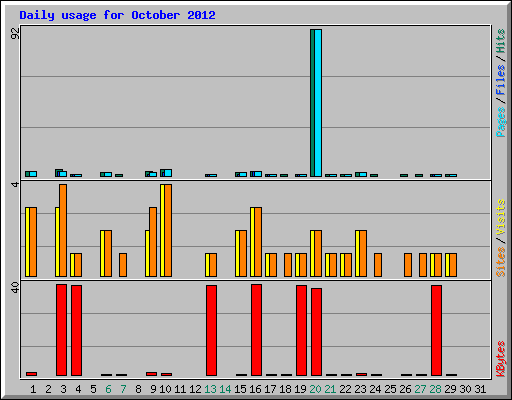The image size is (512, 400).
Task: Click the 'Visits' legend label
Action: coord(500,218)
